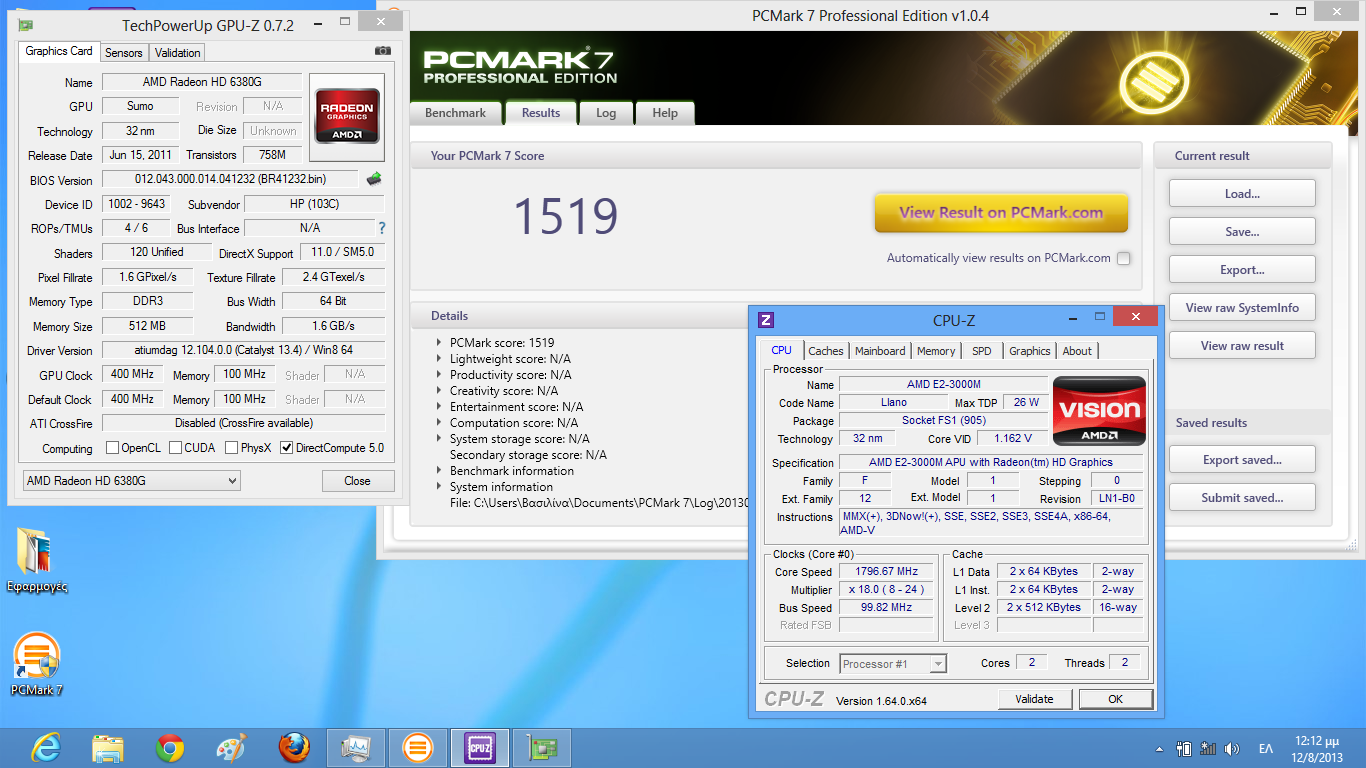Click the monitor app icon in taskbar
This screenshot has height=768, width=1366.
[x=356, y=748]
